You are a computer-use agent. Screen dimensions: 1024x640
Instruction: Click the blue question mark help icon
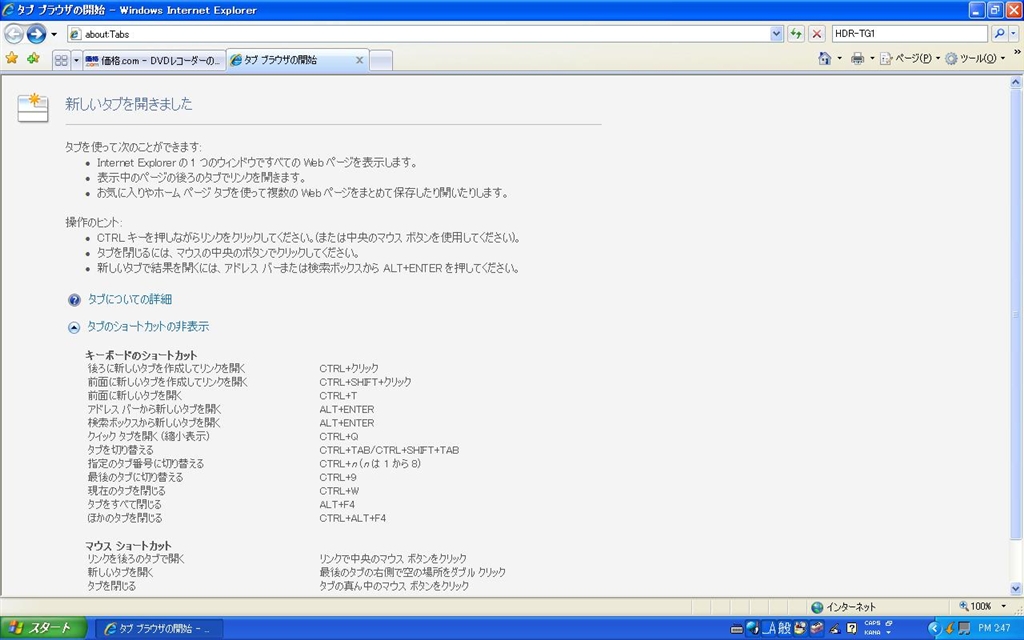point(74,300)
